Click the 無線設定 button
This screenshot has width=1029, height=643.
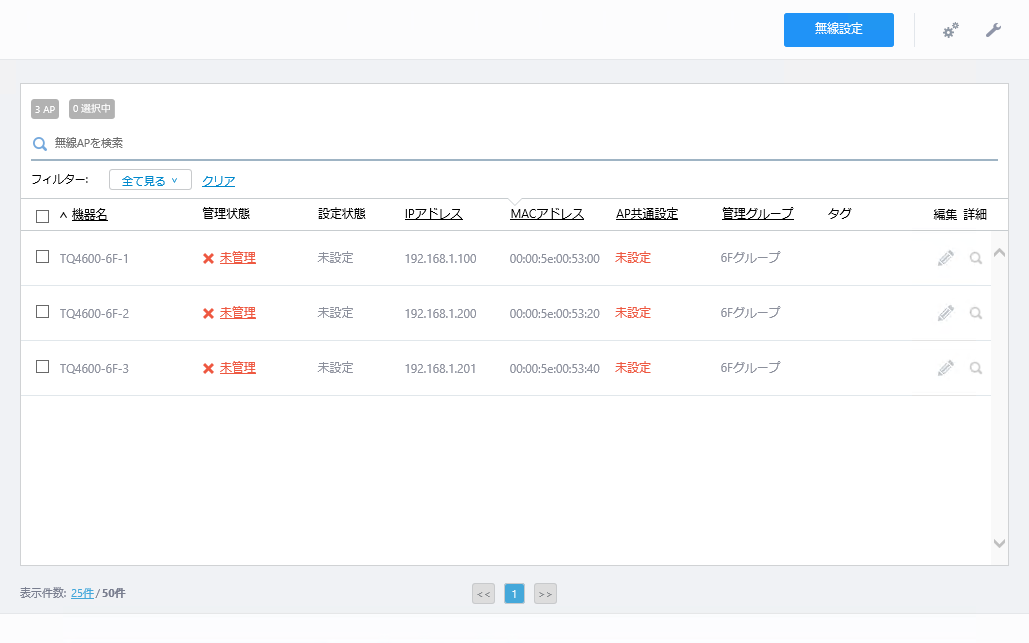(839, 30)
